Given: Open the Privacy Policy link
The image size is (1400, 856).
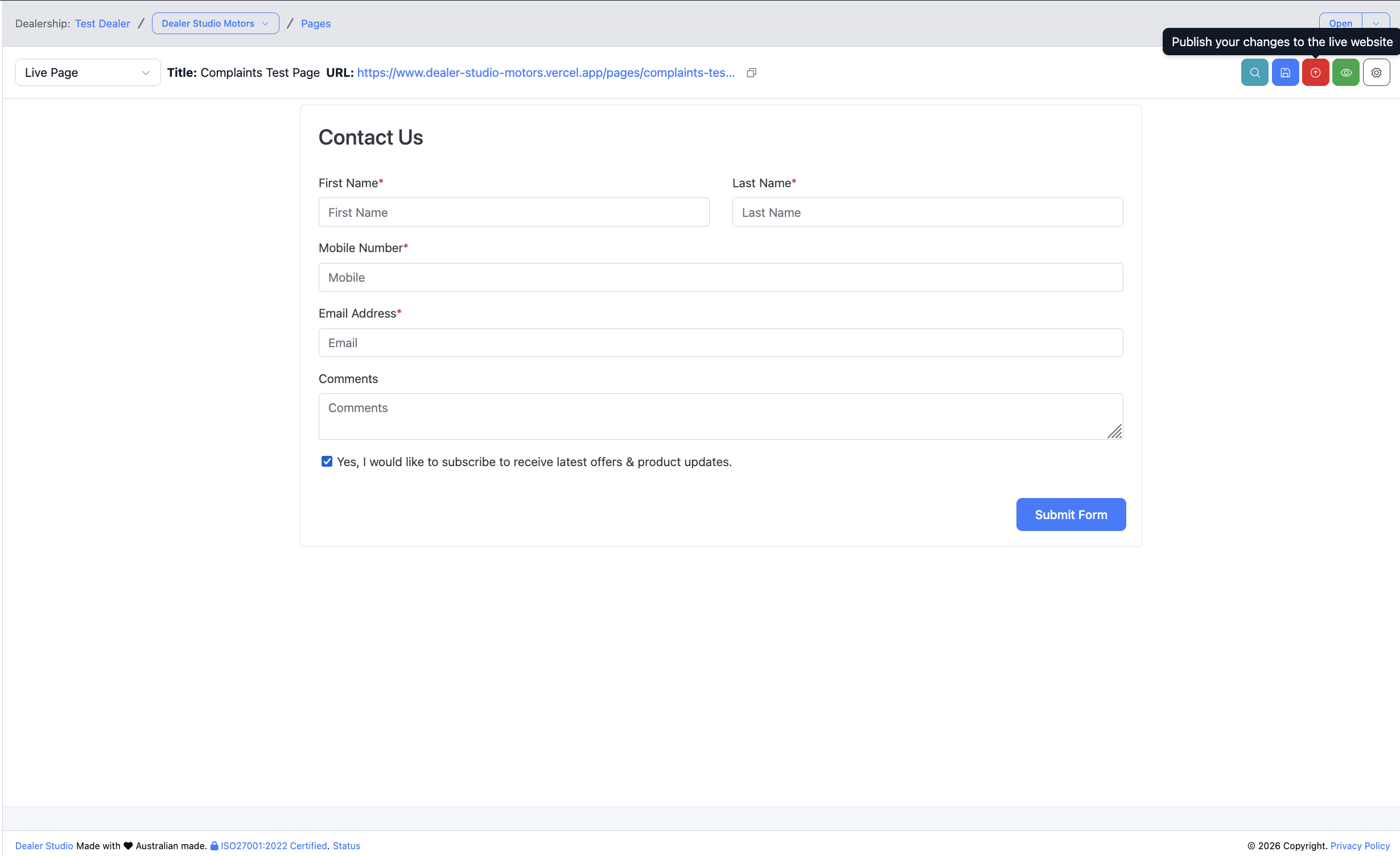Looking at the screenshot, I should (1360, 846).
